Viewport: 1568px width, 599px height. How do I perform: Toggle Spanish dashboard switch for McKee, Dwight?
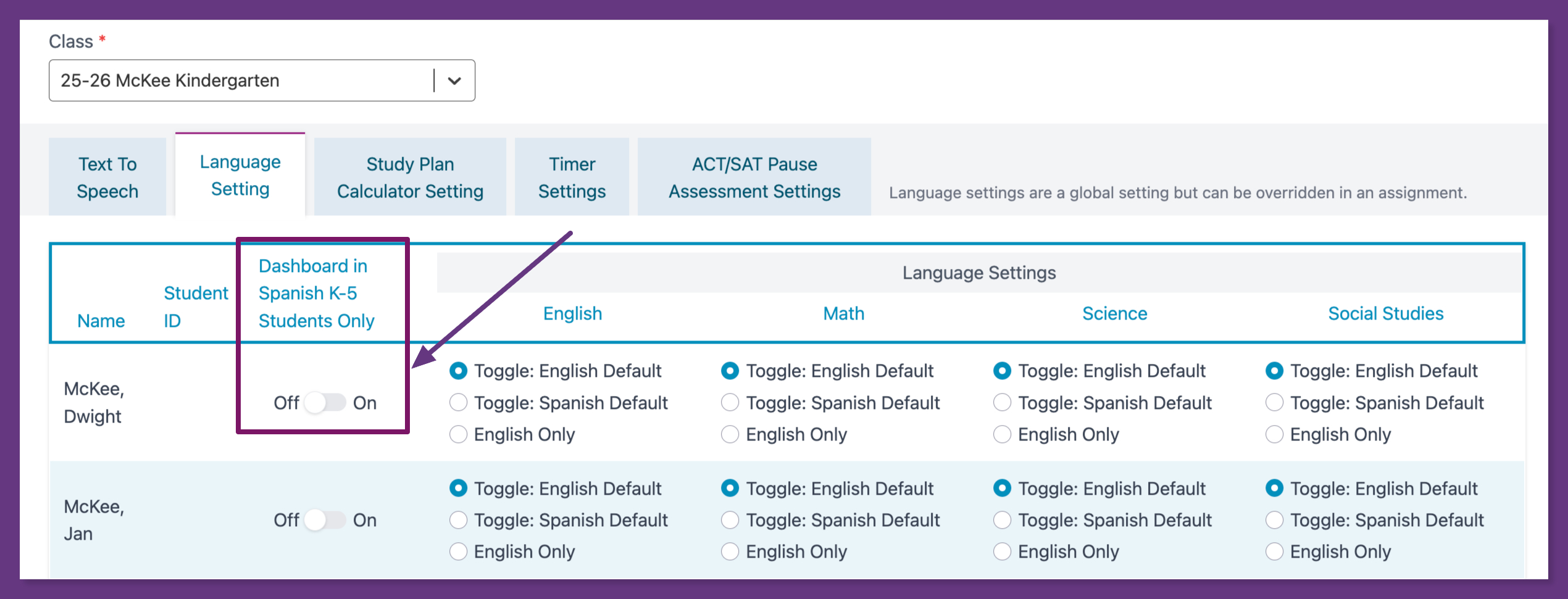(x=325, y=403)
